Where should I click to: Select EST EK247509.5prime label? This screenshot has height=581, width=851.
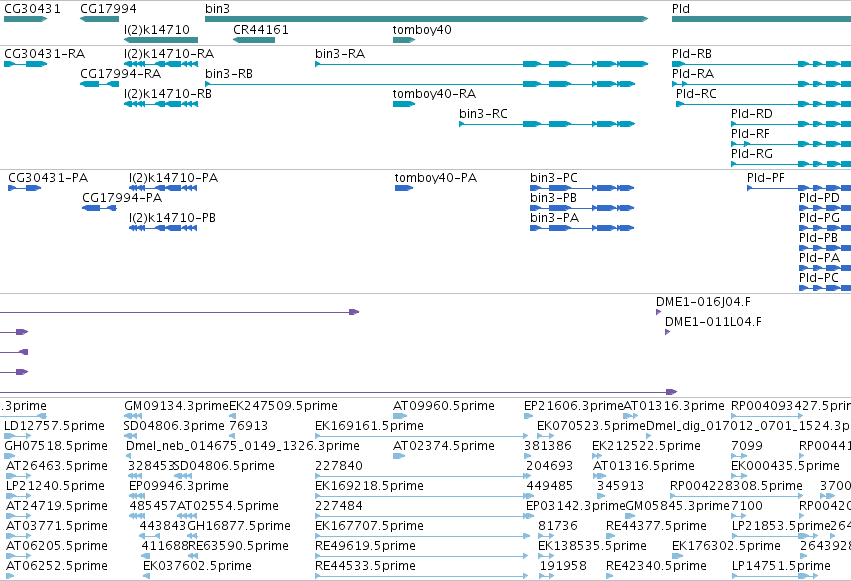pyautogui.click(x=283, y=406)
